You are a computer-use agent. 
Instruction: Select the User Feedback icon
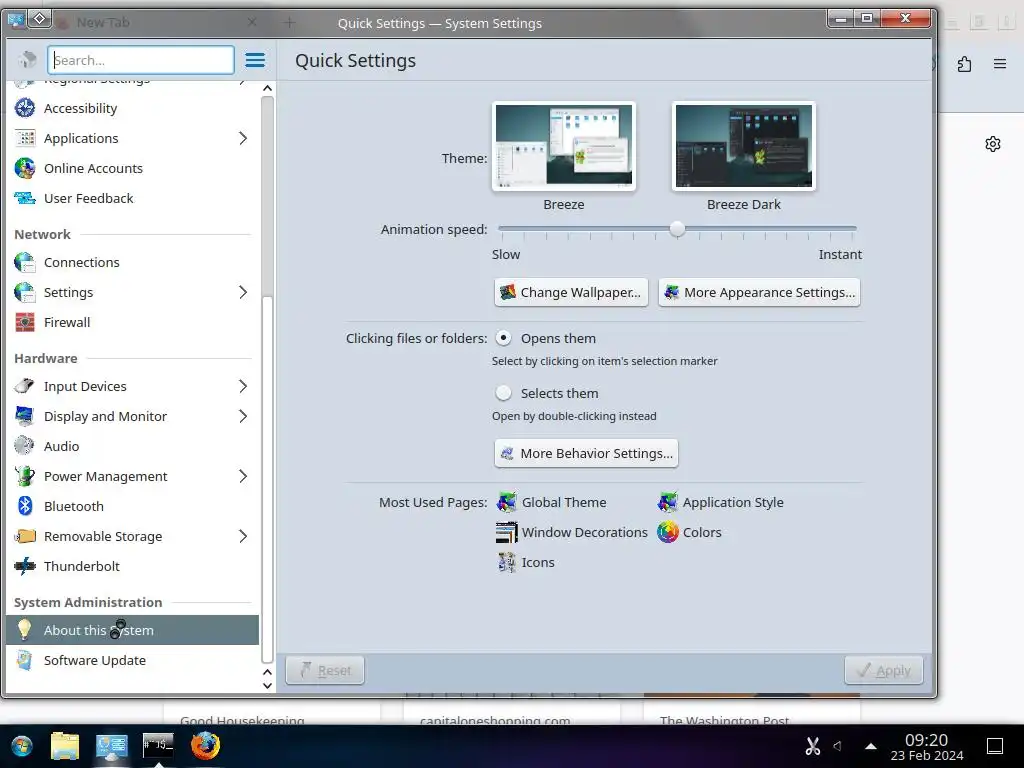[25, 199]
